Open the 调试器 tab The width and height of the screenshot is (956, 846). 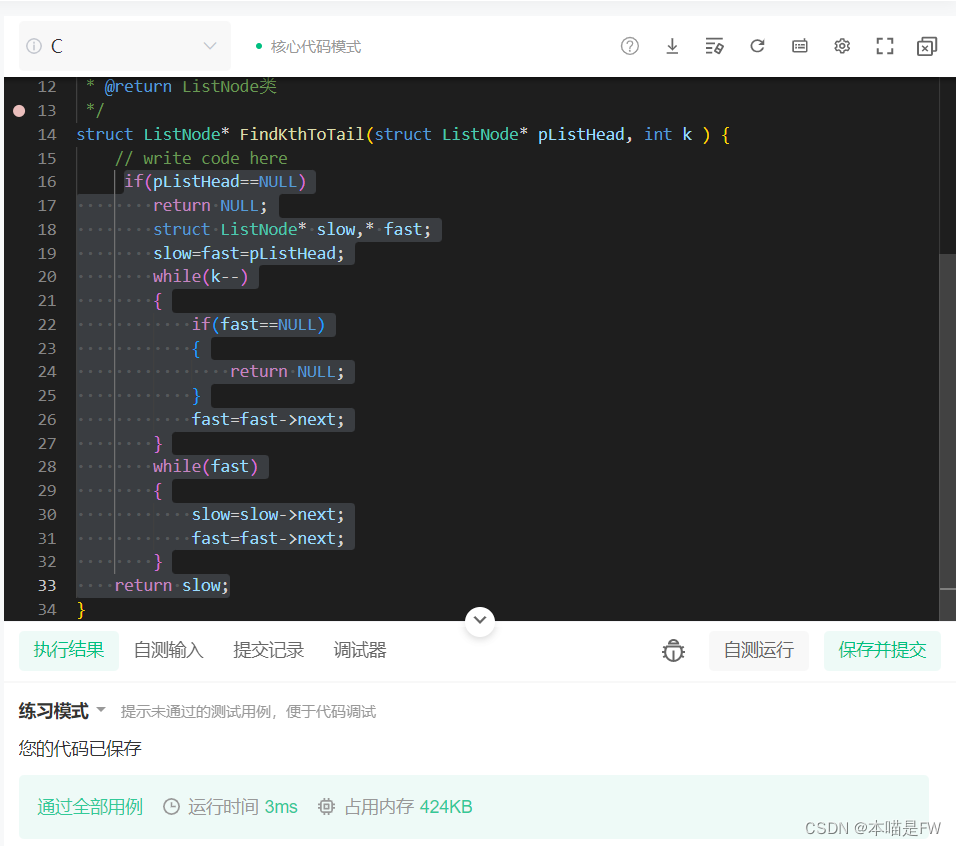(360, 650)
